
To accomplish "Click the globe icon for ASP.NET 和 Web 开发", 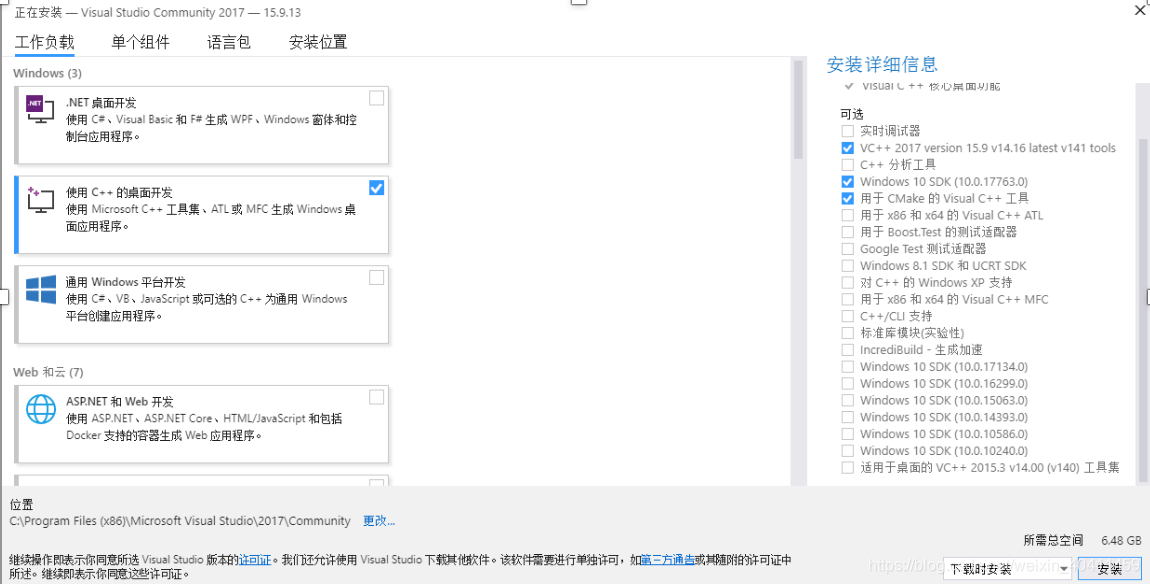I will point(41,409).
